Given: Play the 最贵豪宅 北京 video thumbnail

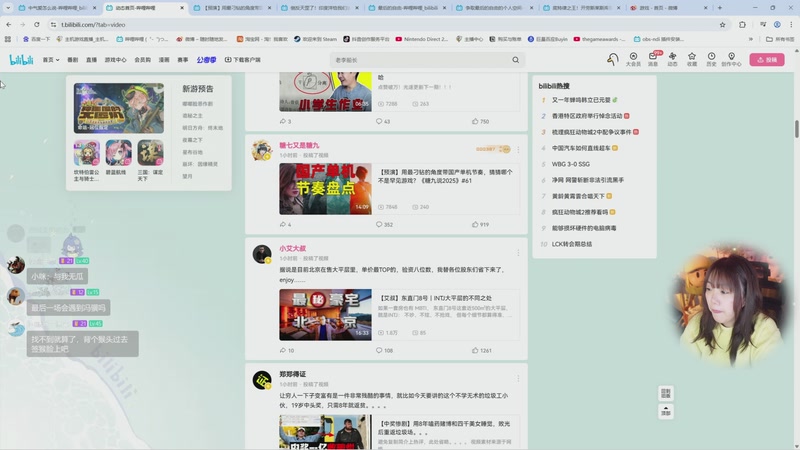Looking at the screenshot, I should 325,315.
